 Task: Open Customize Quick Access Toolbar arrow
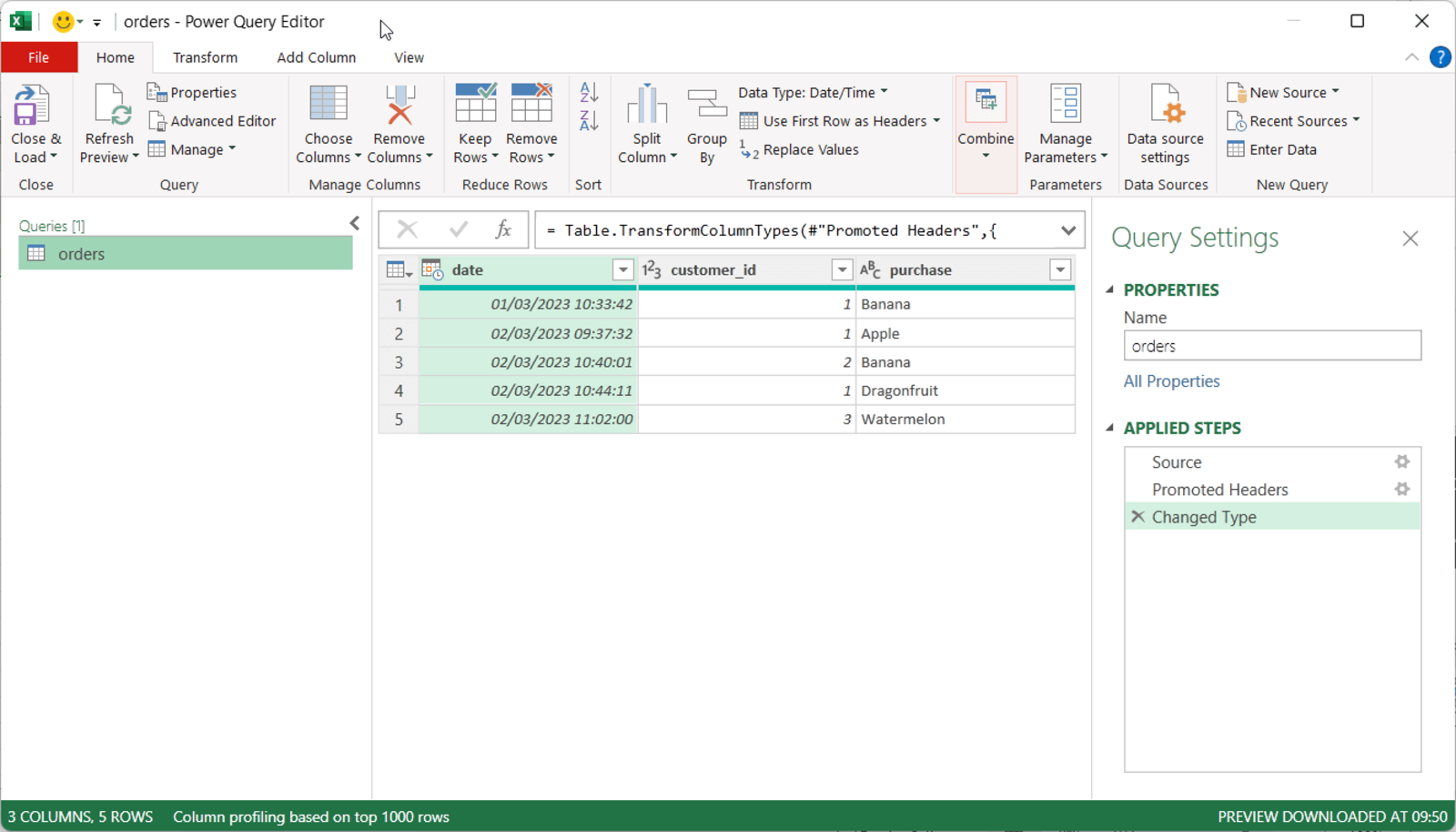[96, 22]
